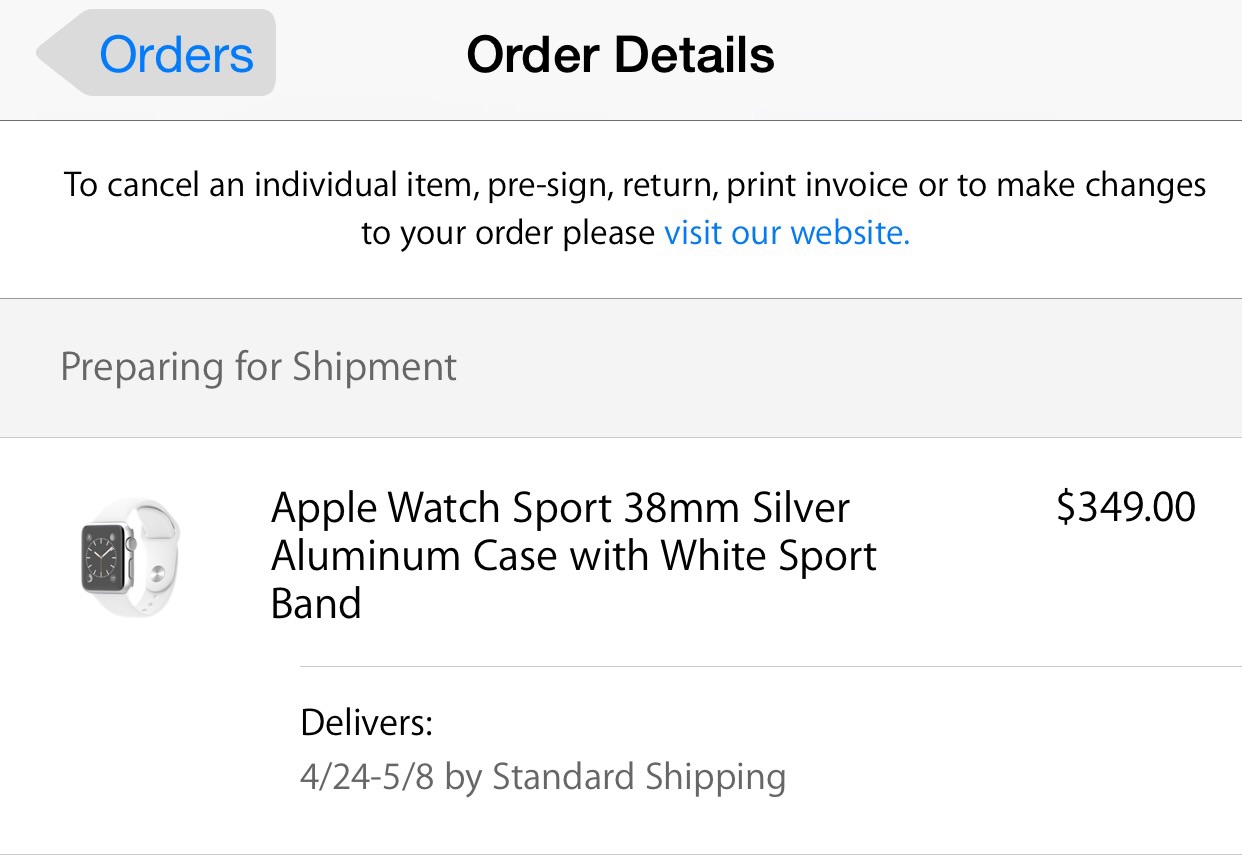
Task: Select the Preparing for Shipment section header
Action: click(x=621, y=367)
